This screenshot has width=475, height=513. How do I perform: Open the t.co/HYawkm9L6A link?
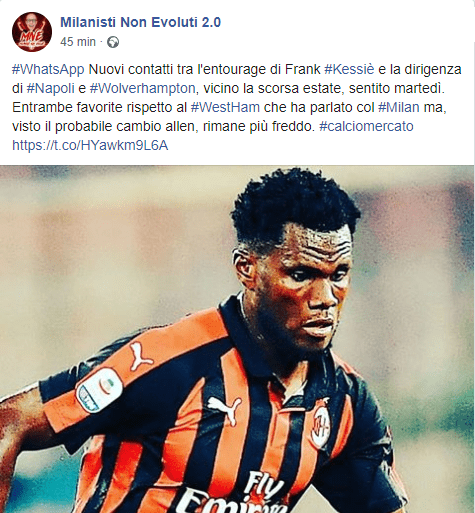pos(90,146)
